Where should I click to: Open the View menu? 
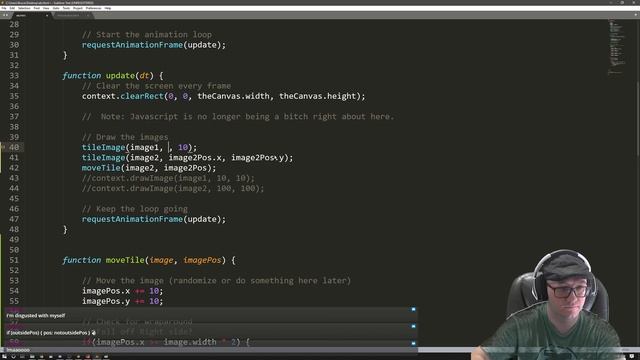[x=46, y=8]
